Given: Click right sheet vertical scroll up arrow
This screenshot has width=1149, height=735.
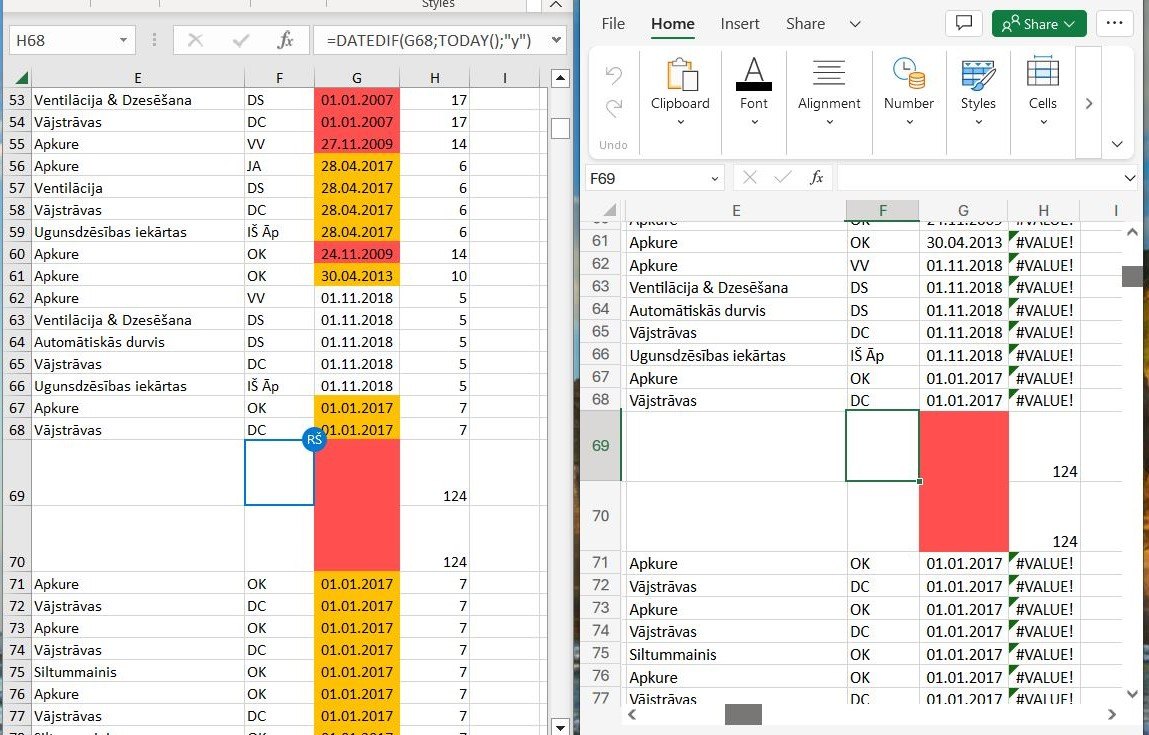Looking at the screenshot, I should point(1131,232).
